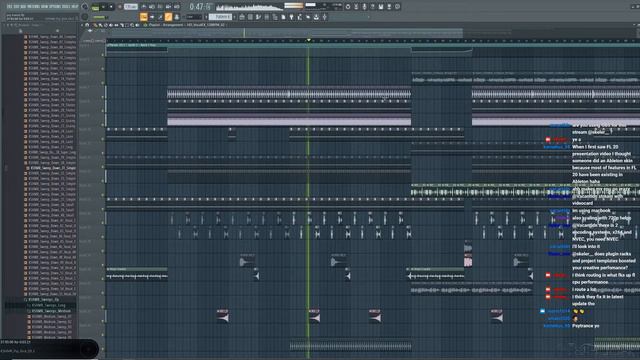Toggle the recording countdown icon
640x360 pixels.
[x=160, y=7]
